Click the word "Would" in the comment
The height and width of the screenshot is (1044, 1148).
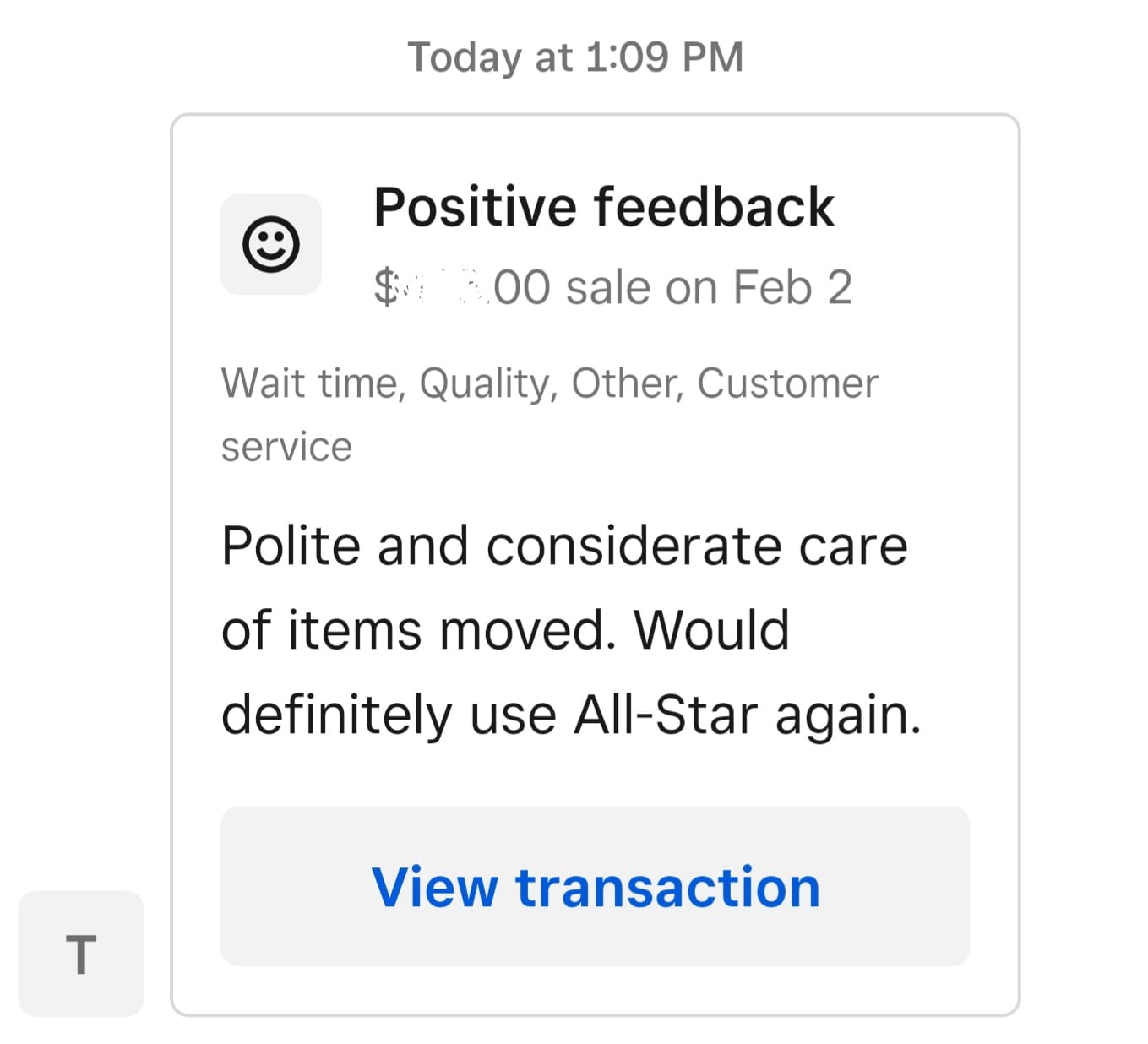coord(711,630)
